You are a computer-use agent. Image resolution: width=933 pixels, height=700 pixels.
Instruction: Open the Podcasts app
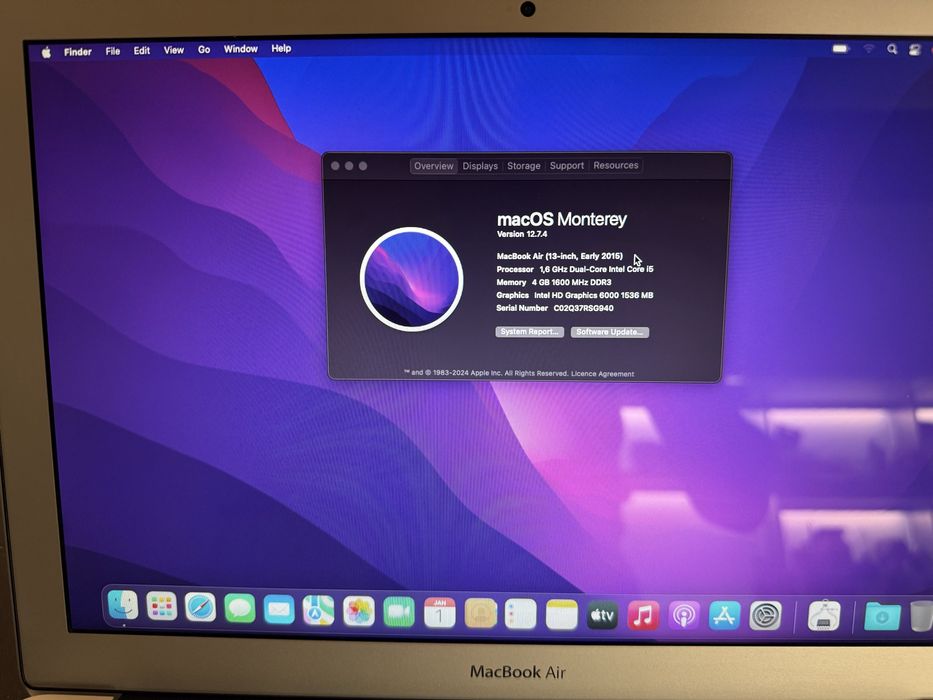pos(684,616)
